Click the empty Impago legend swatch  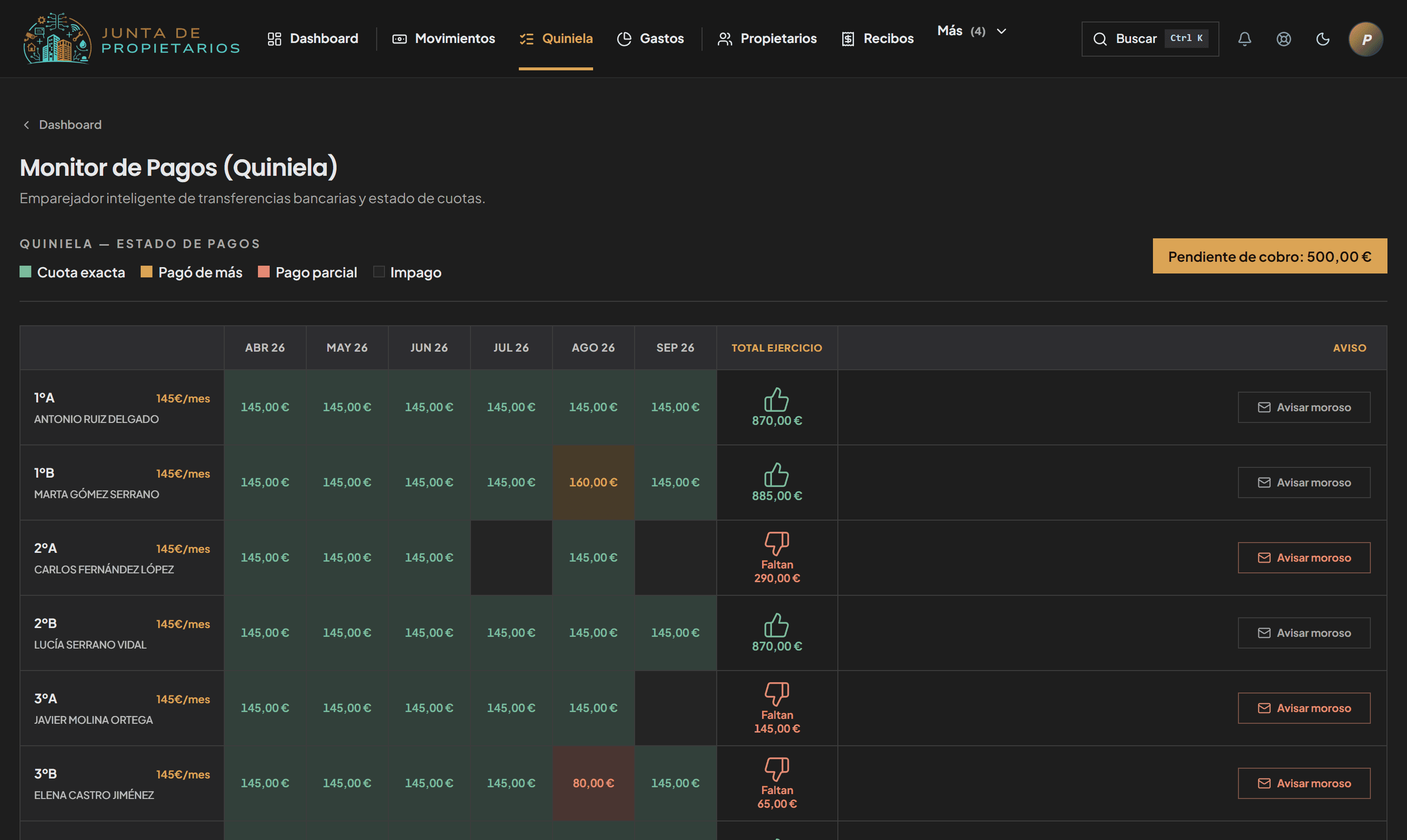[379, 272]
